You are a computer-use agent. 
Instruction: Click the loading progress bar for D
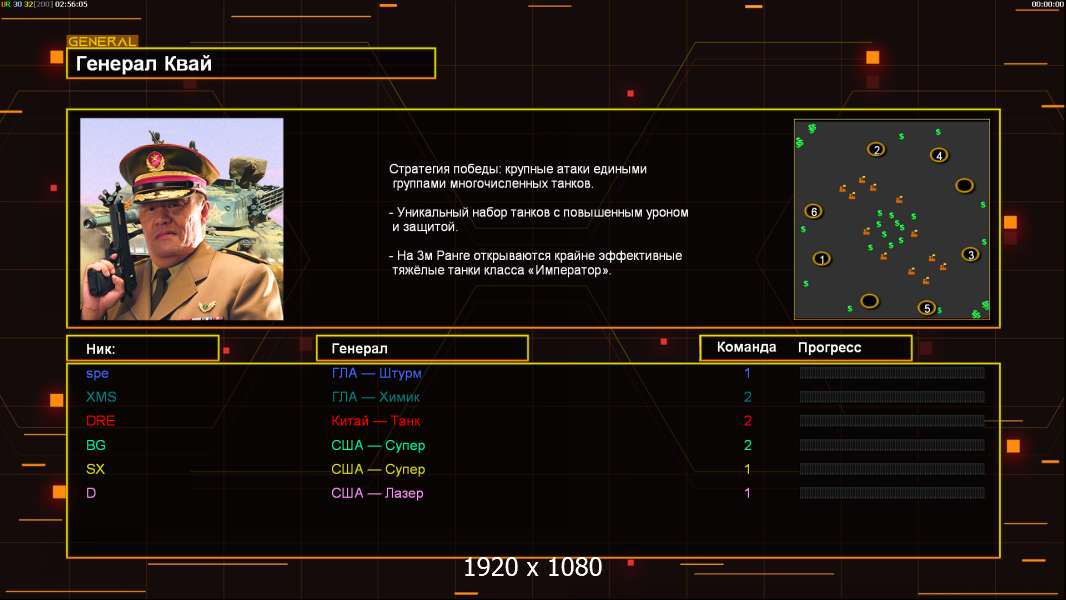click(x=892, y=493)
